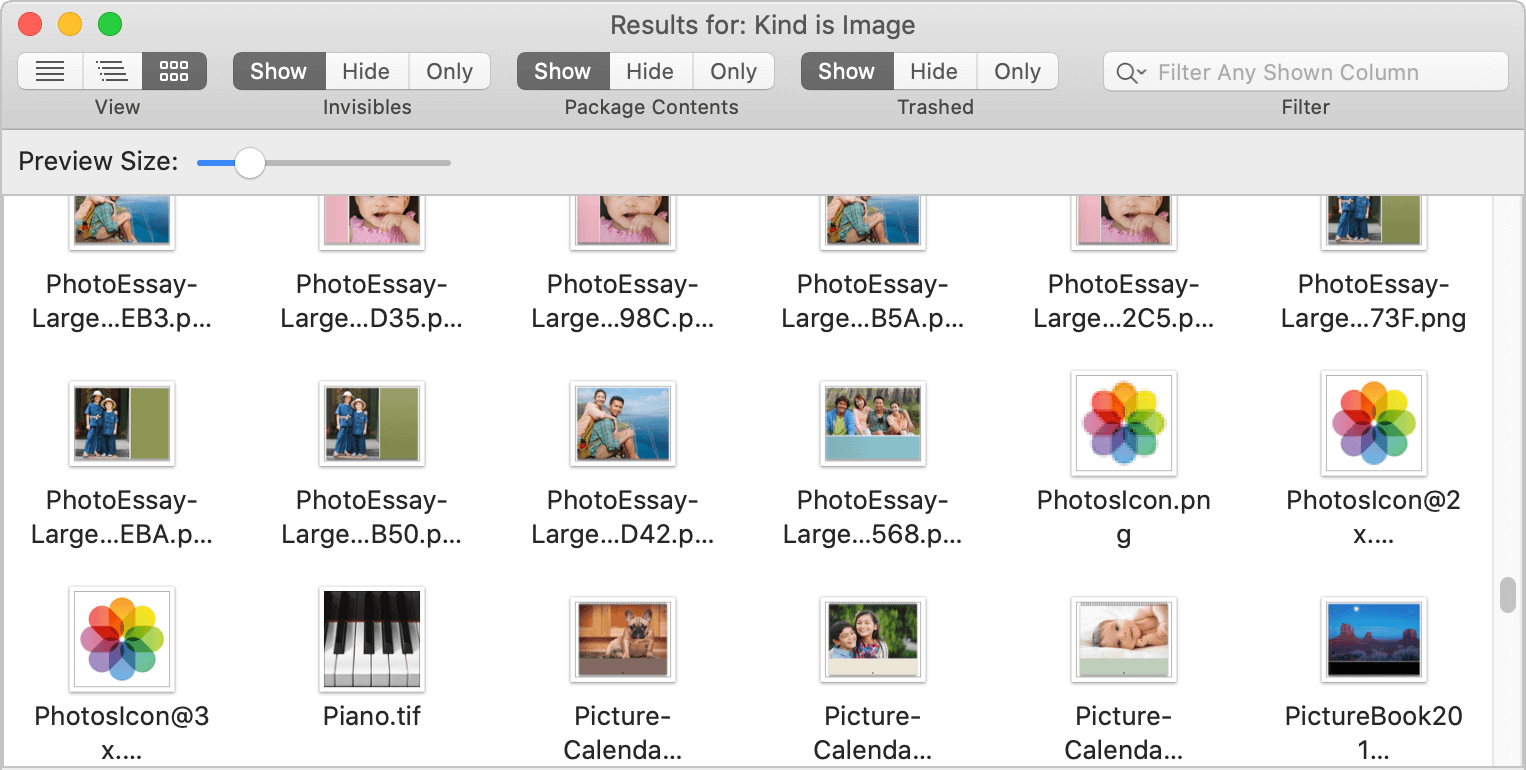
Task: Select the PhotosIcon@2x image
Action: (1373, 424)
